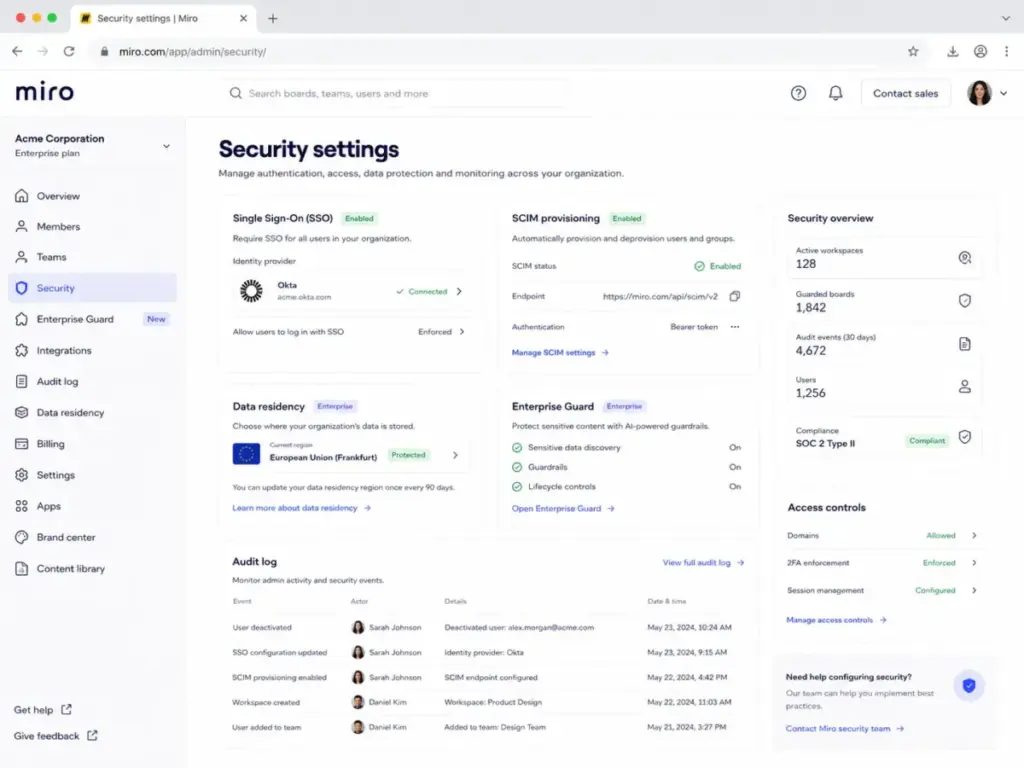The width and height of the screenshot is (1024, 768).
Task: Click the Active workspaces icon
Action: coord(965,258)
